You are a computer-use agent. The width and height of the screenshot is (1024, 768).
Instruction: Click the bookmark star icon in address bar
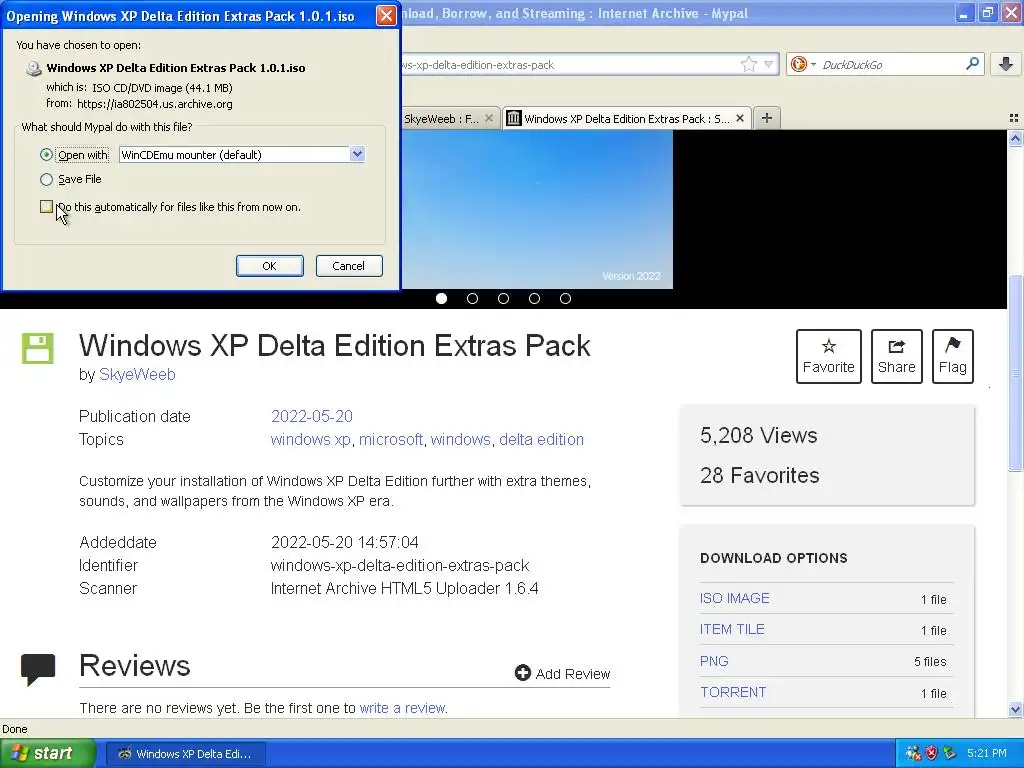coord(748,64)
